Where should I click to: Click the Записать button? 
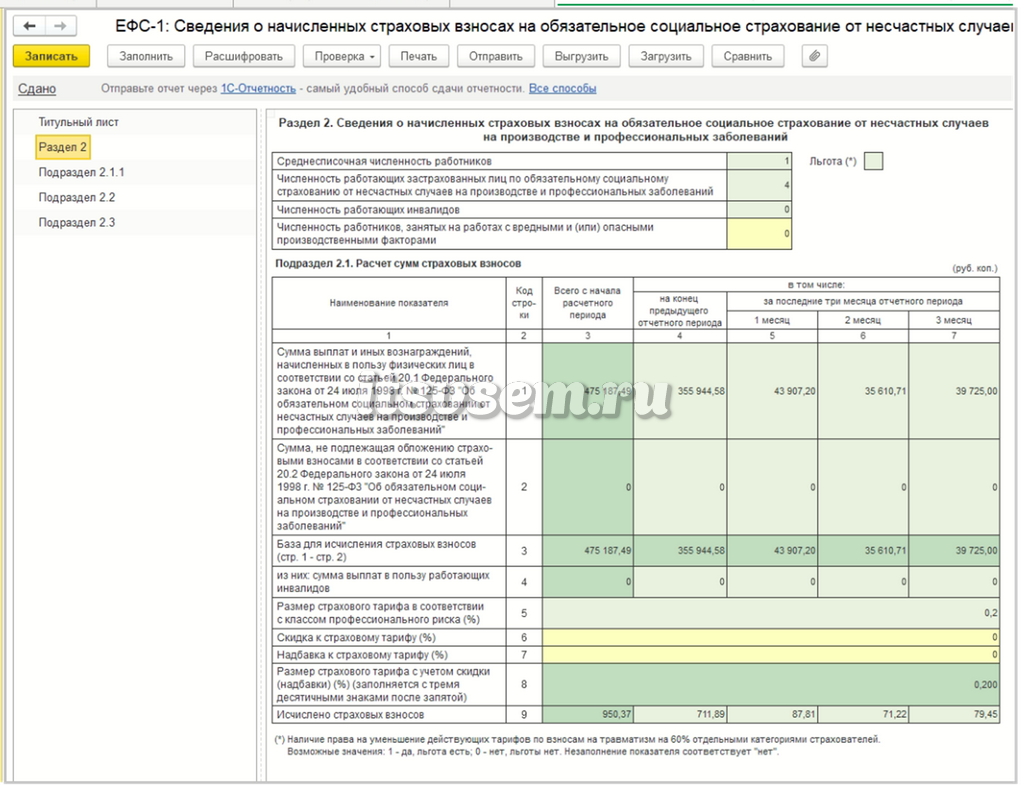pyautogui.click(x=51, y=56)
